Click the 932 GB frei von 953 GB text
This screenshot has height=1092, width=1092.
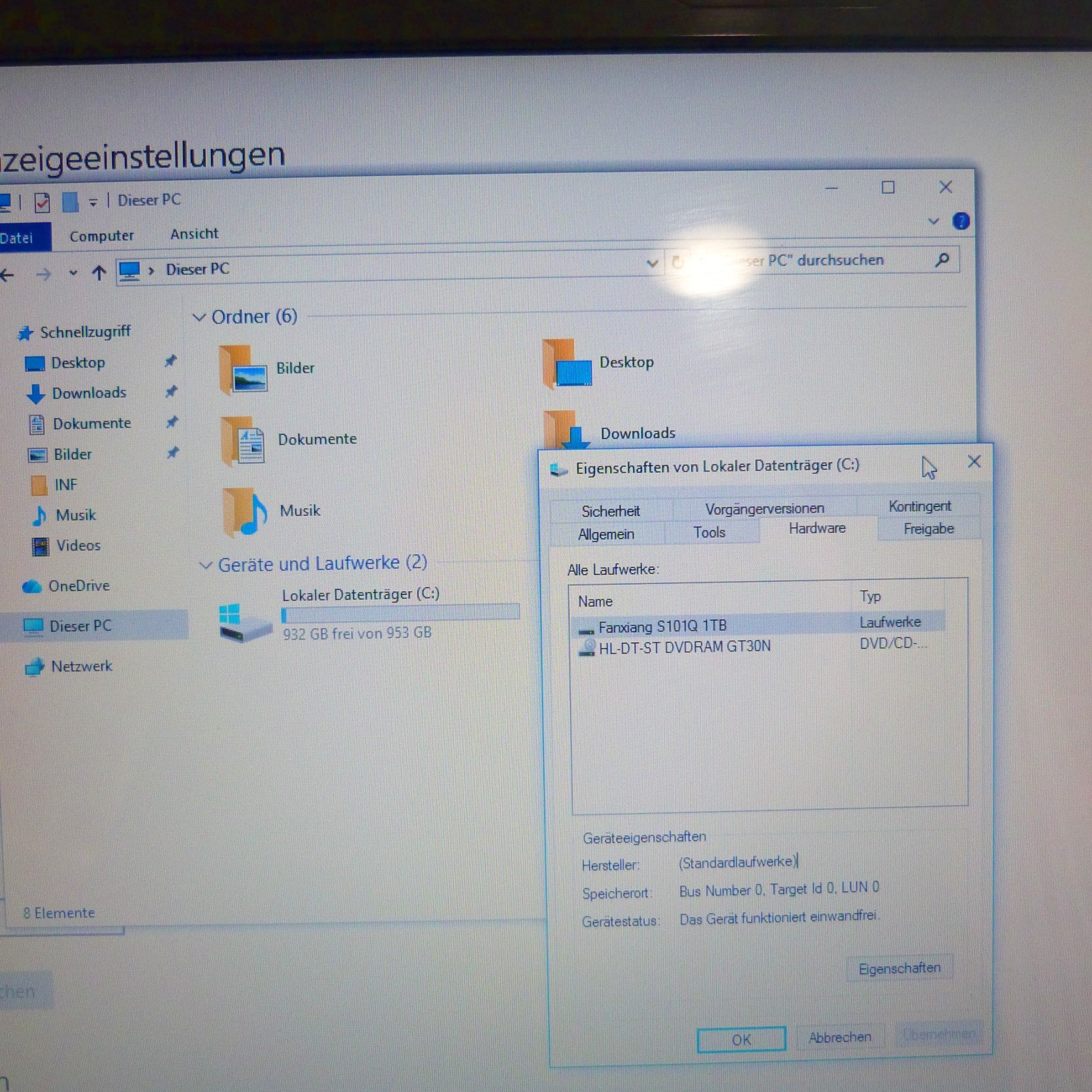point(357,633)
